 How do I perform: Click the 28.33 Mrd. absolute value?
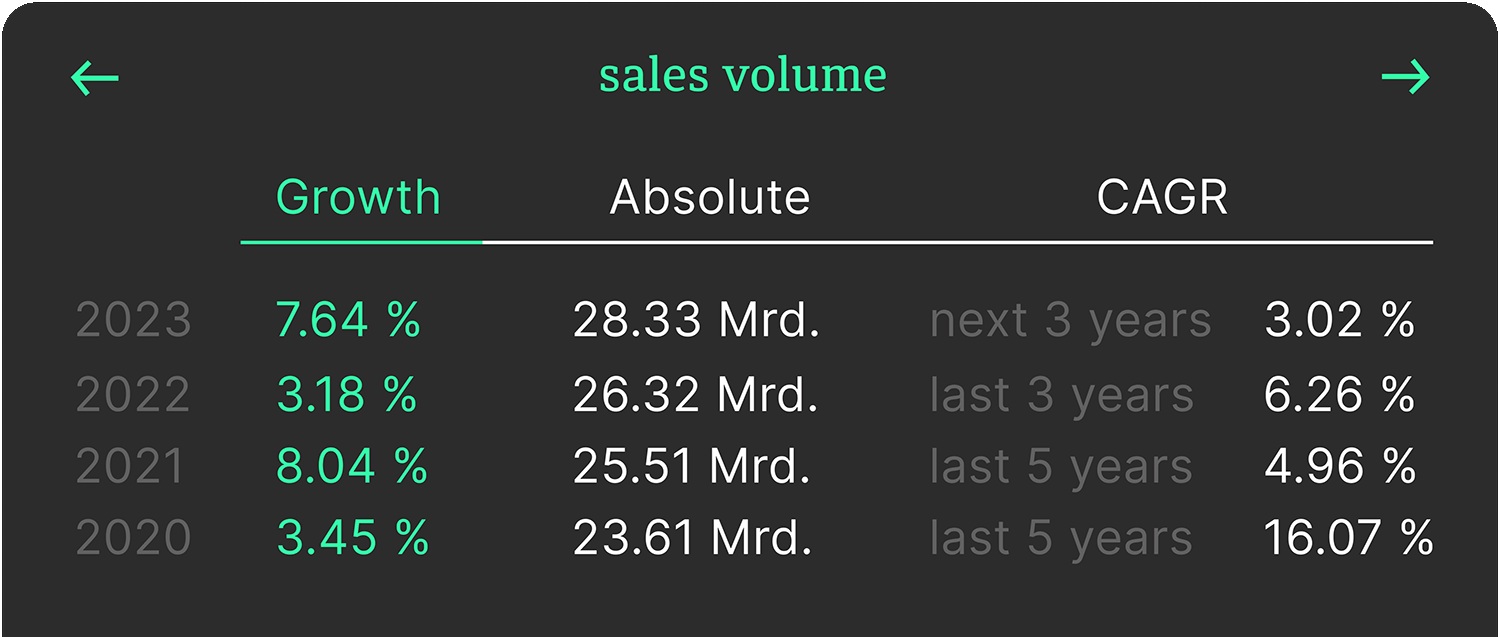click(x=696, y=321)
